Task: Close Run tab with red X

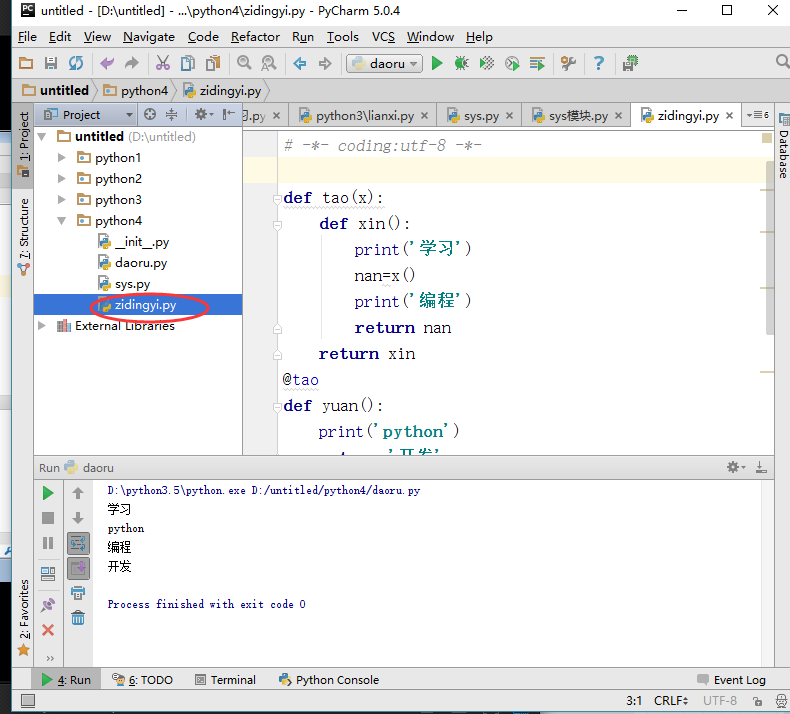Action: [48, 630]
